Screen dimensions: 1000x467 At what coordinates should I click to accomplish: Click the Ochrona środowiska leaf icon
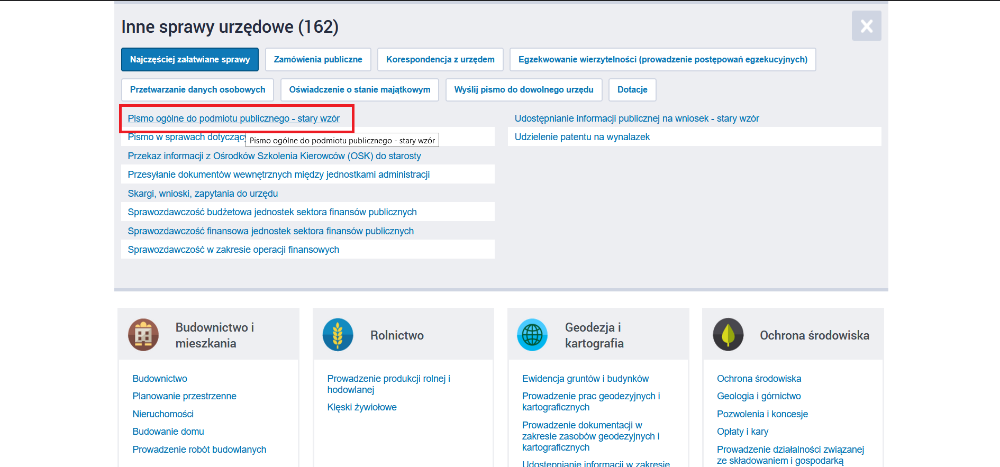pos(728,335)
